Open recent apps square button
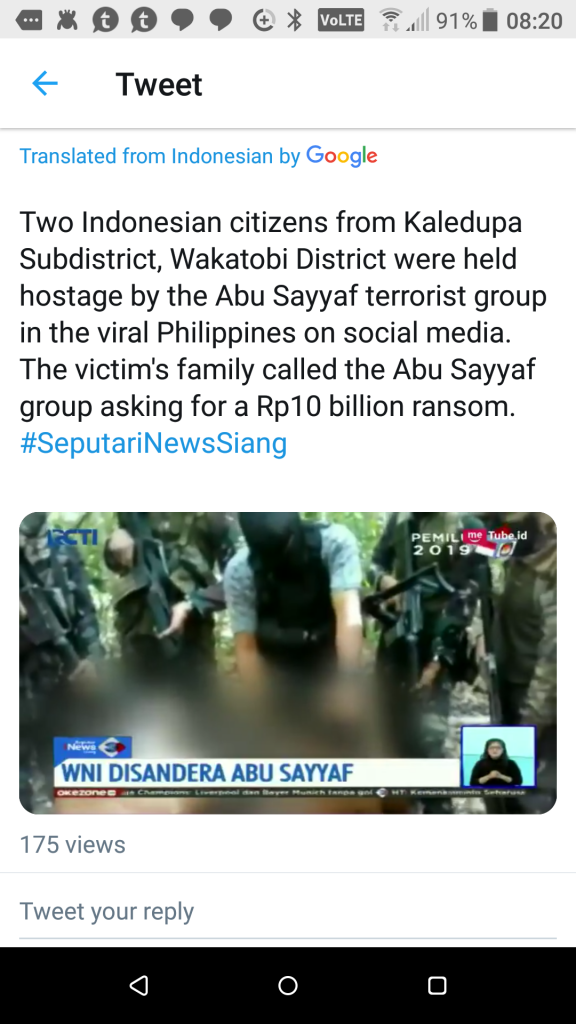Screen dimensions: 576x1024 [437, 985]
